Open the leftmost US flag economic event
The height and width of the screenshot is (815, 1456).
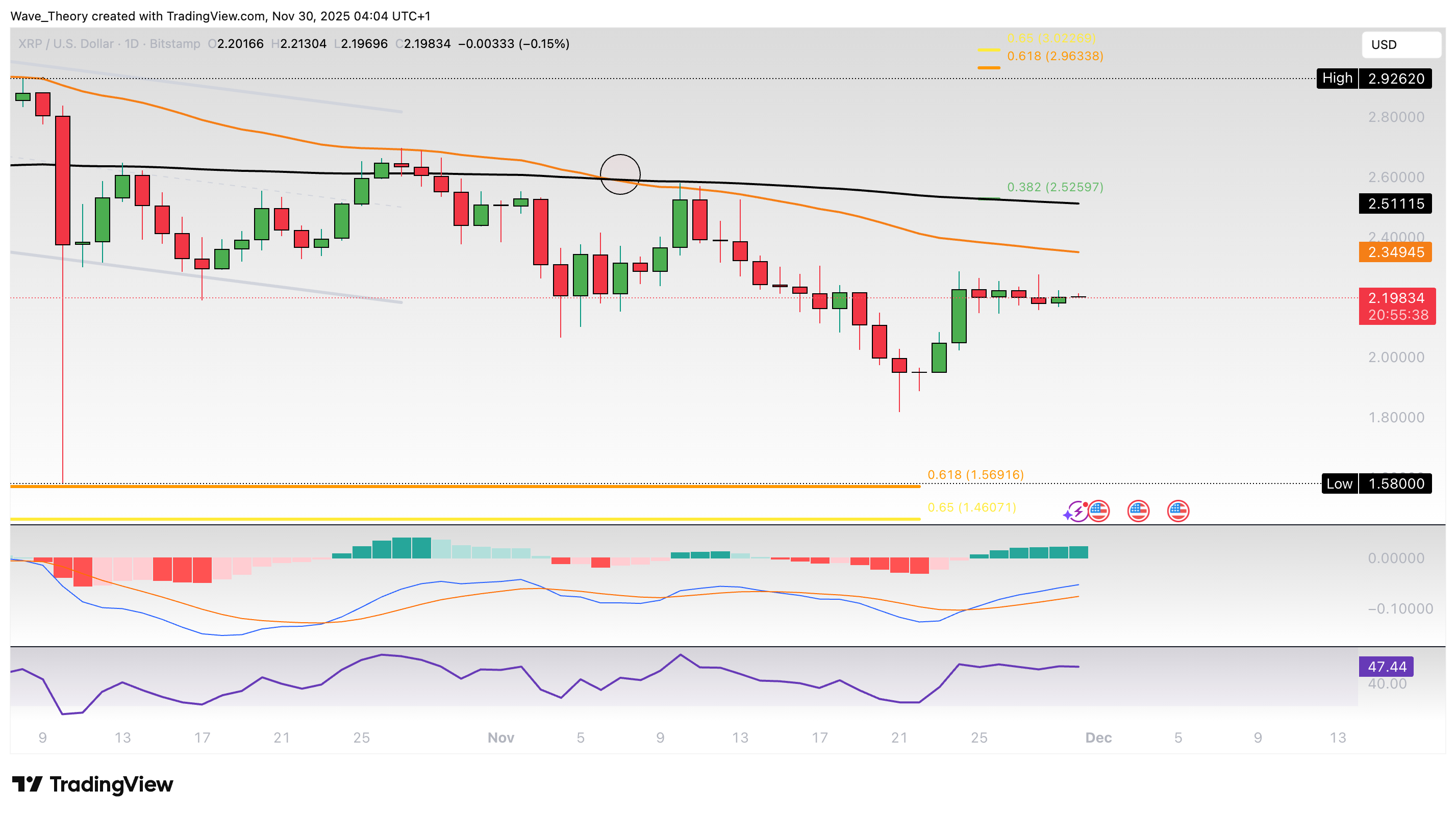(1099, 511)
